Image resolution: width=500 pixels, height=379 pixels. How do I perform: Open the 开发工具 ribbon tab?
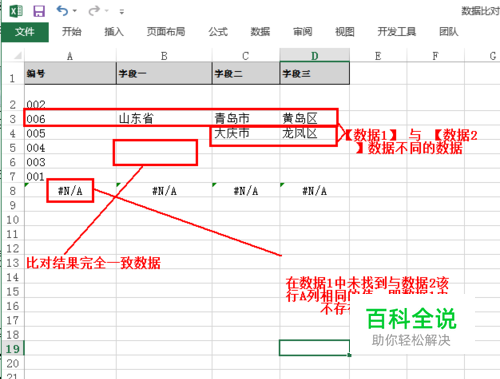[396, 32]
